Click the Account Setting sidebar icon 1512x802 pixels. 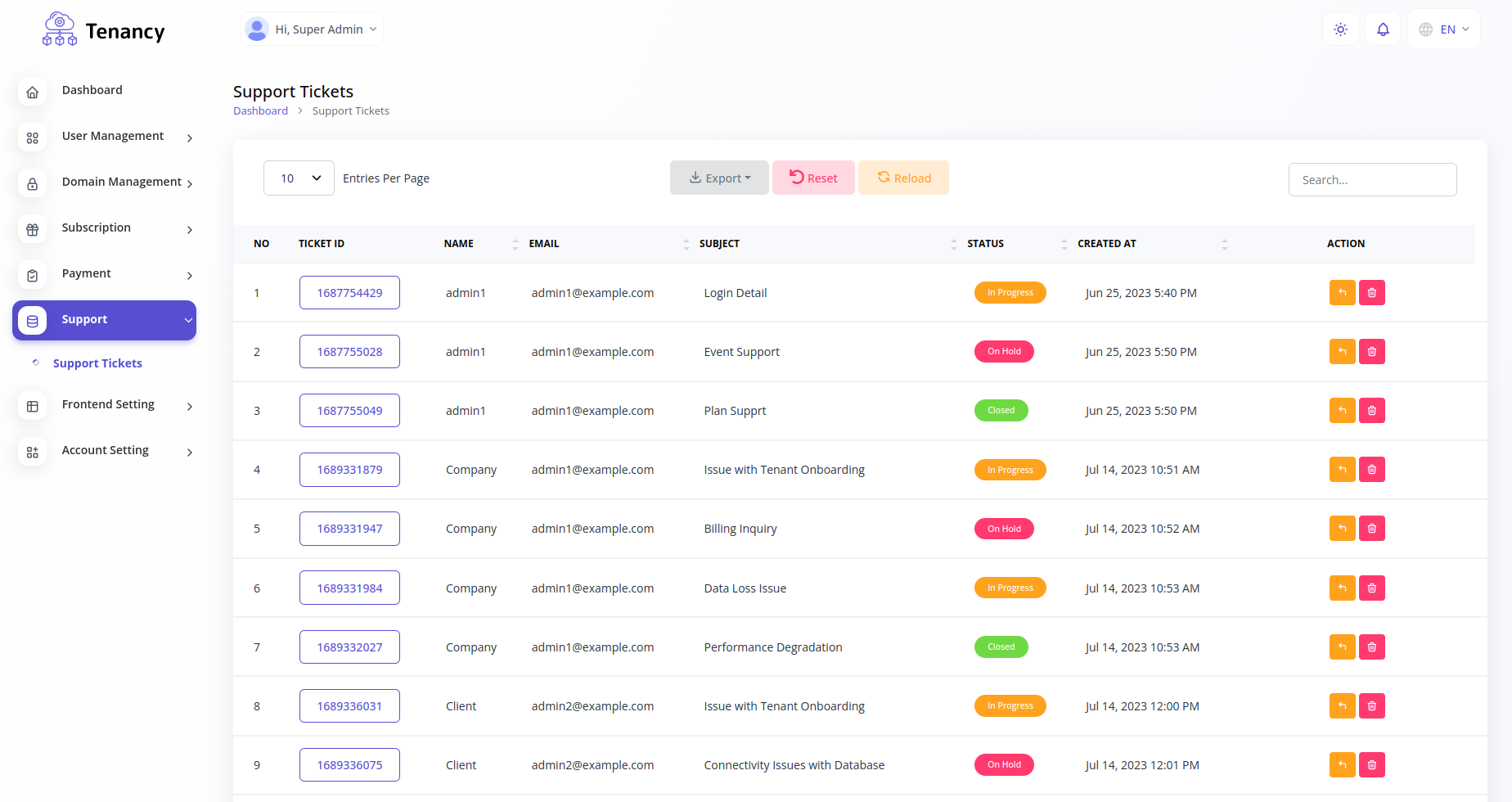33,453
